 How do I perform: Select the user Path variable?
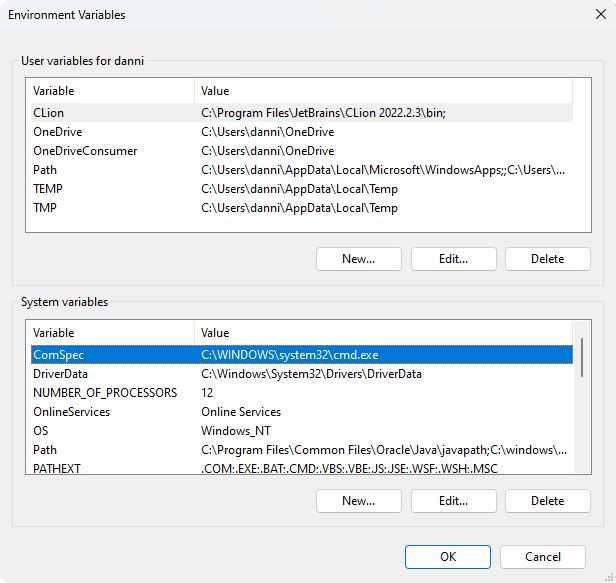pos(302,170)
